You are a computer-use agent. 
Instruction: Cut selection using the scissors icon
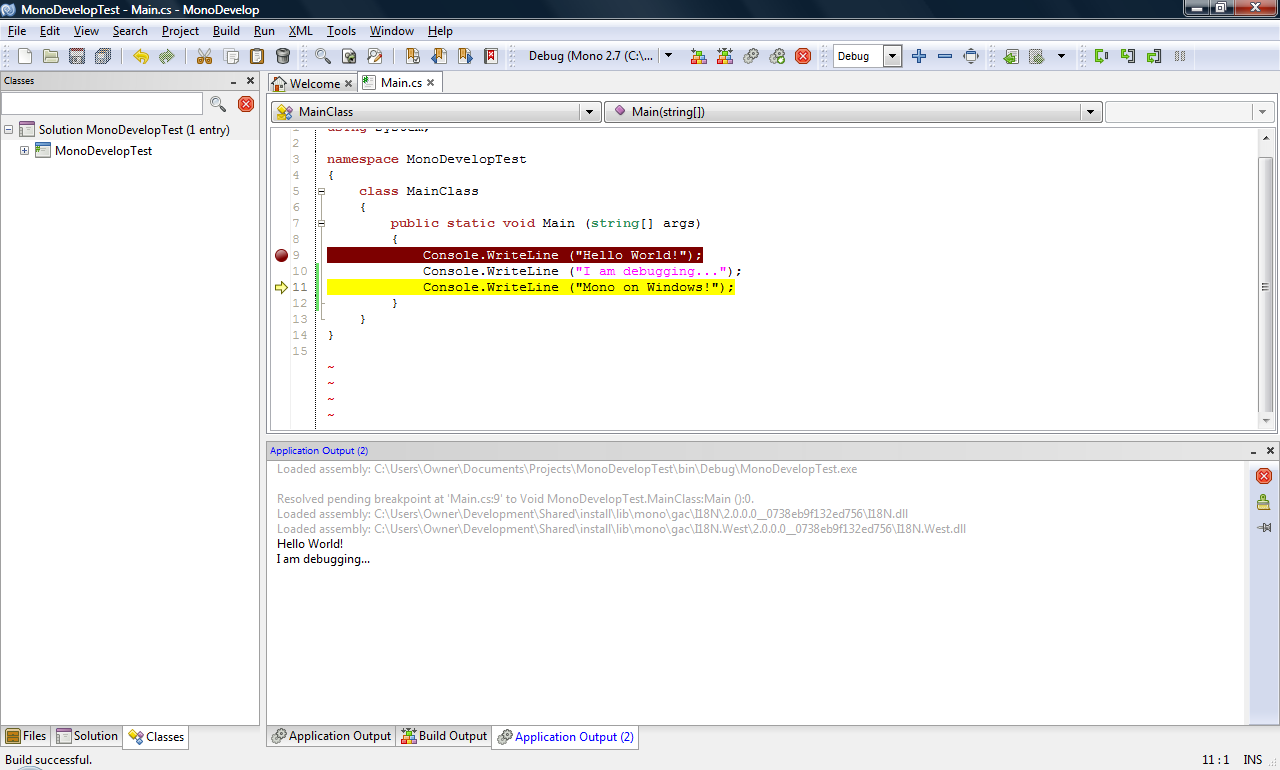204,56
